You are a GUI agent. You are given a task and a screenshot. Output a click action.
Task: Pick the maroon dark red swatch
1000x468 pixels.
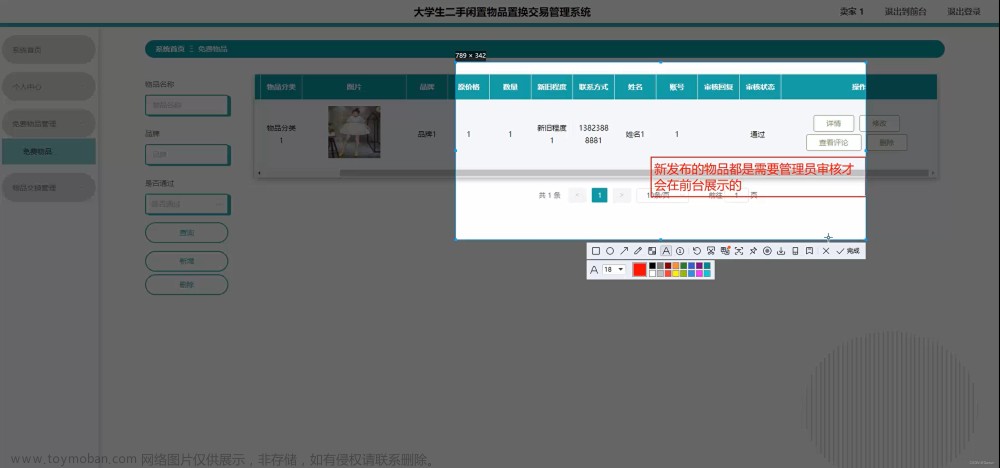click(668, 265)
